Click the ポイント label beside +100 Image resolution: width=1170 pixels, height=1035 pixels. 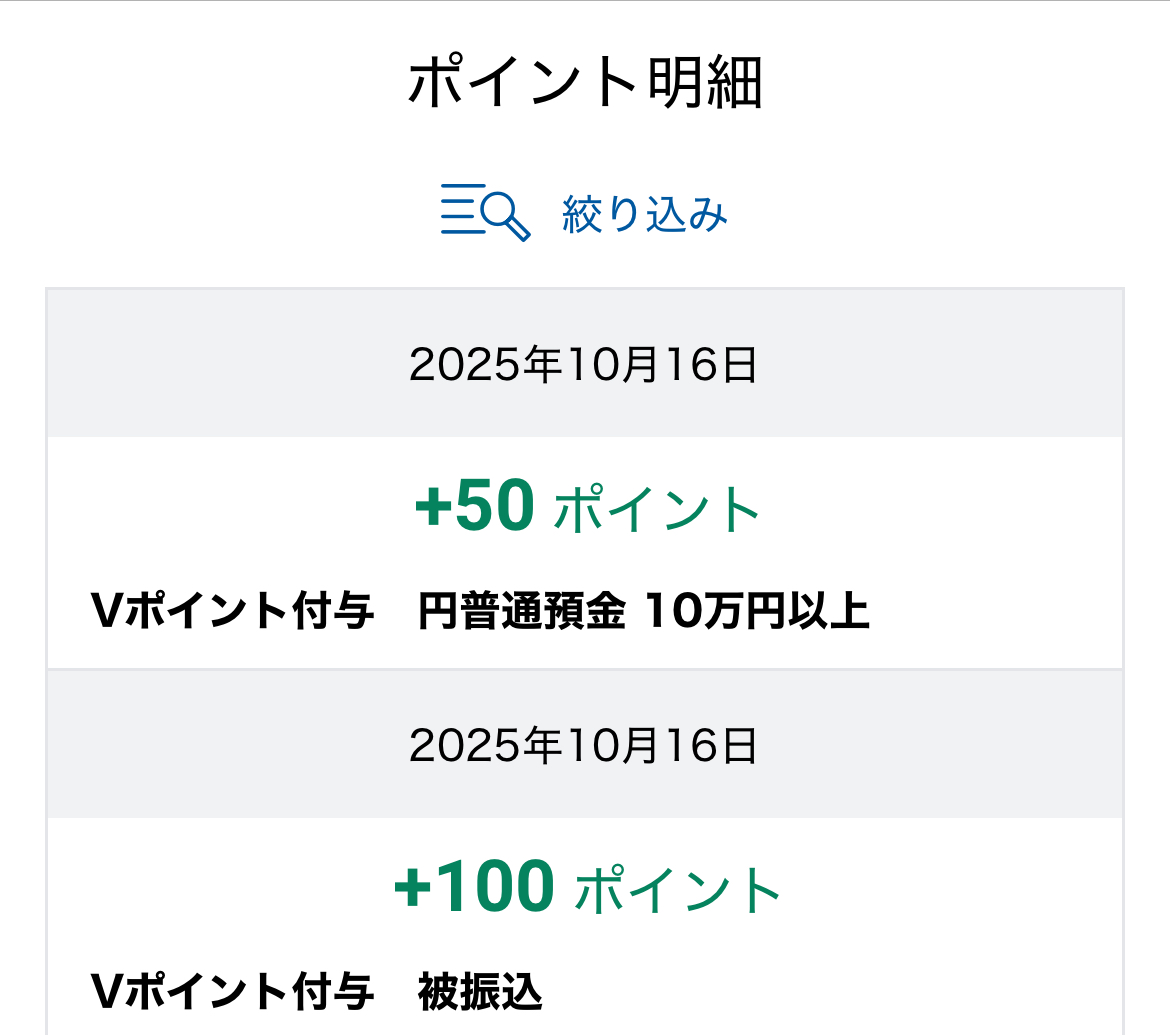click(x=678, y=889)
